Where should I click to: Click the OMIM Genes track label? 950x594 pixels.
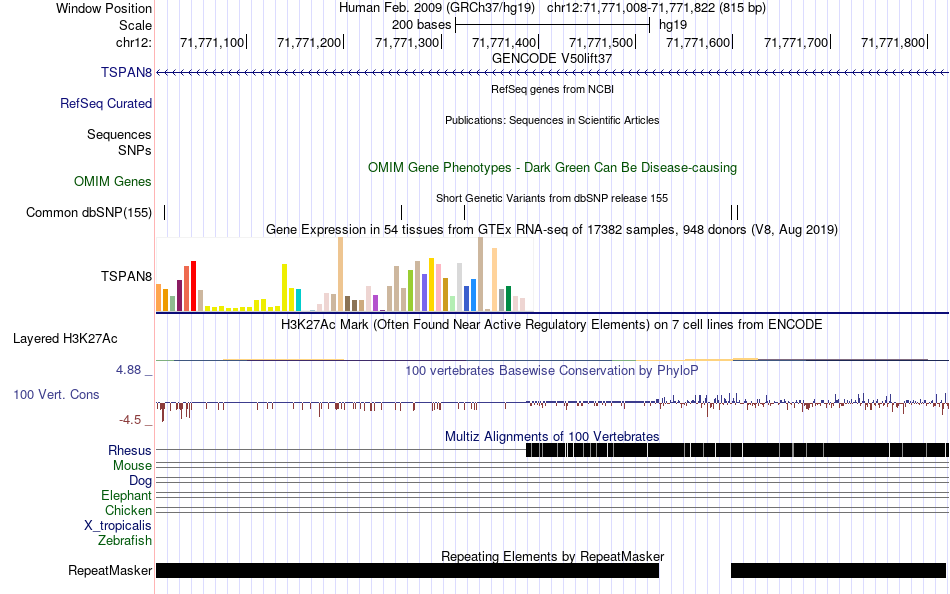tap(113, 181)
